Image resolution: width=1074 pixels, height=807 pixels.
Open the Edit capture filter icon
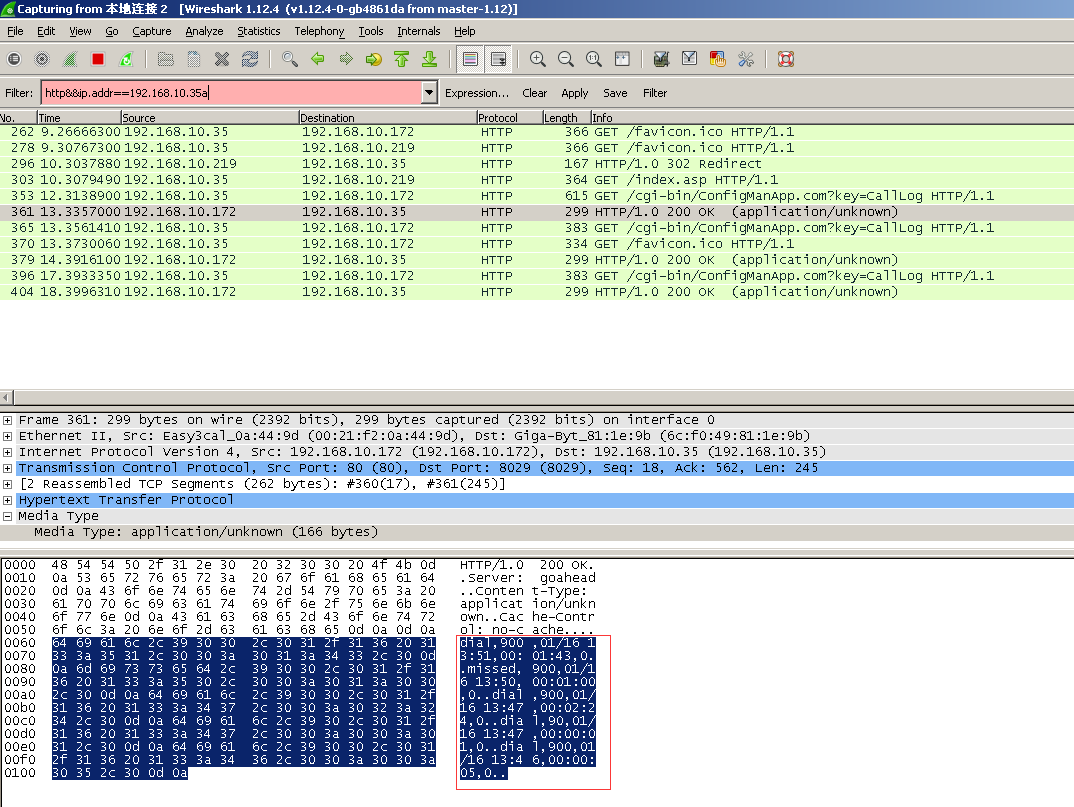click(x=661, y=59)
